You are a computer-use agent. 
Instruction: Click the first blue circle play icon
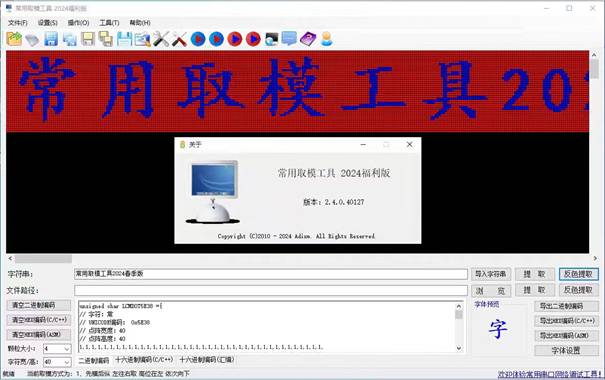click(x=198, y=39)
